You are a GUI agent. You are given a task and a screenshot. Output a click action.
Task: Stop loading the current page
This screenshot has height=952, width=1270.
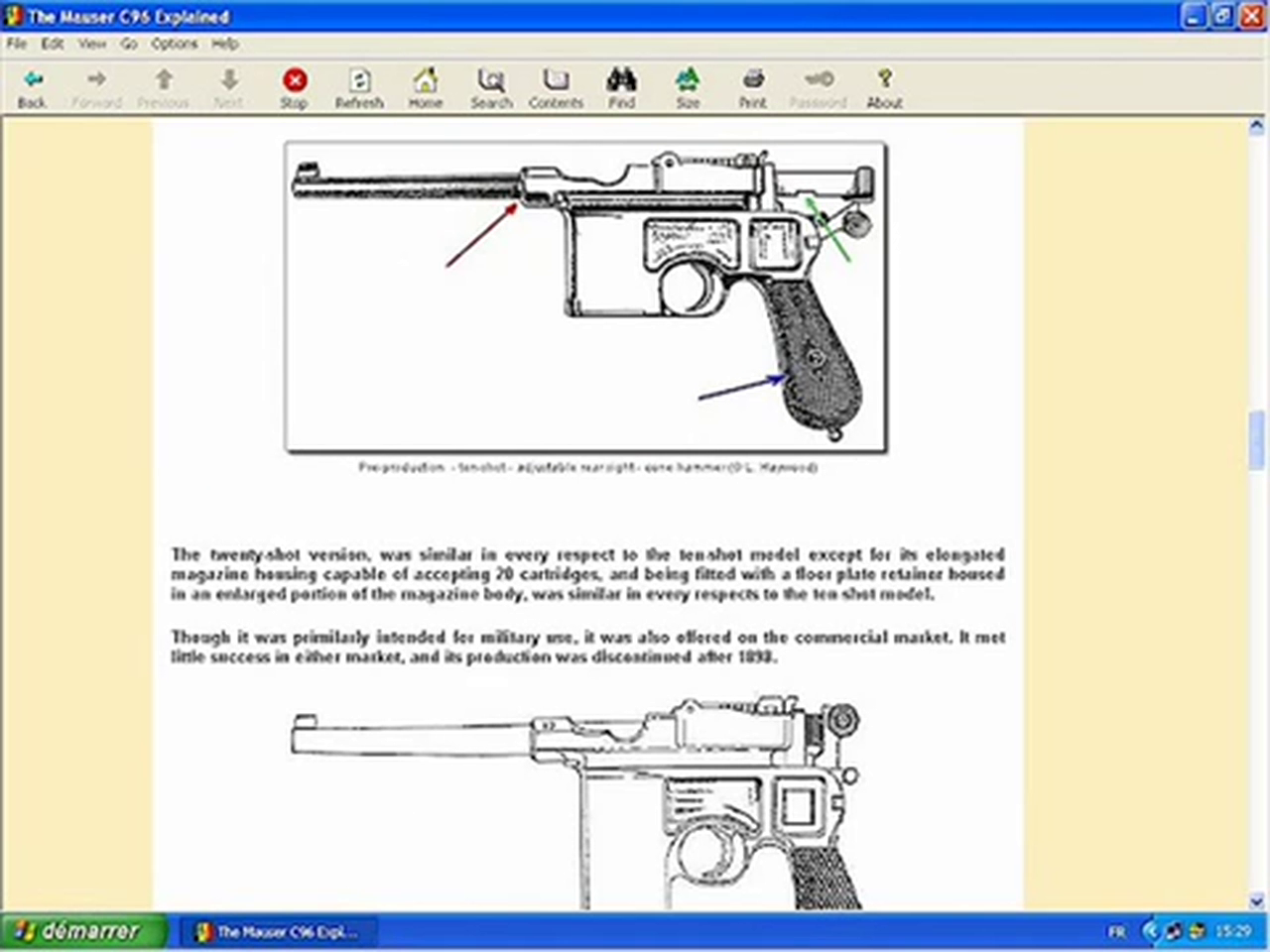coord(294,87)
